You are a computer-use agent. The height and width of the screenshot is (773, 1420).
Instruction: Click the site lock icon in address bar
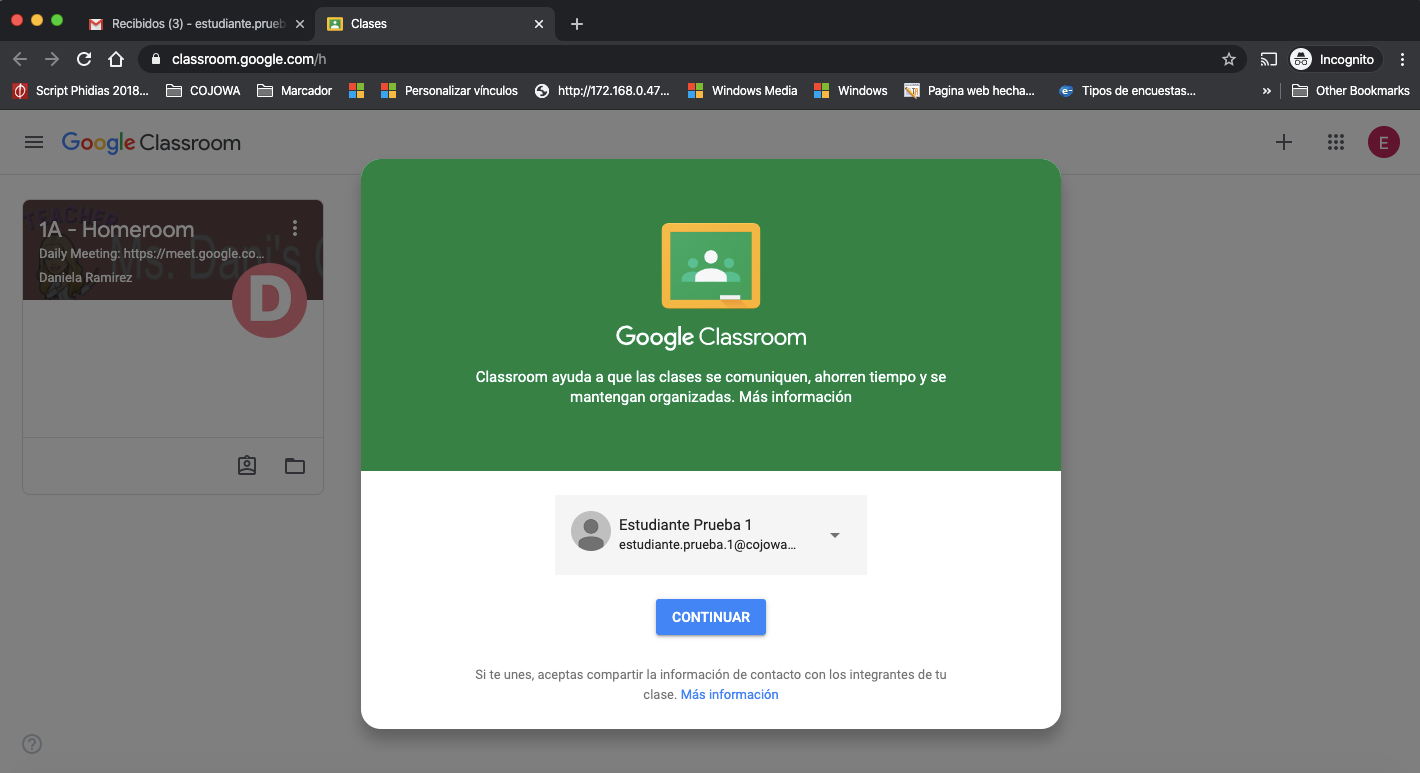point(155,59)
